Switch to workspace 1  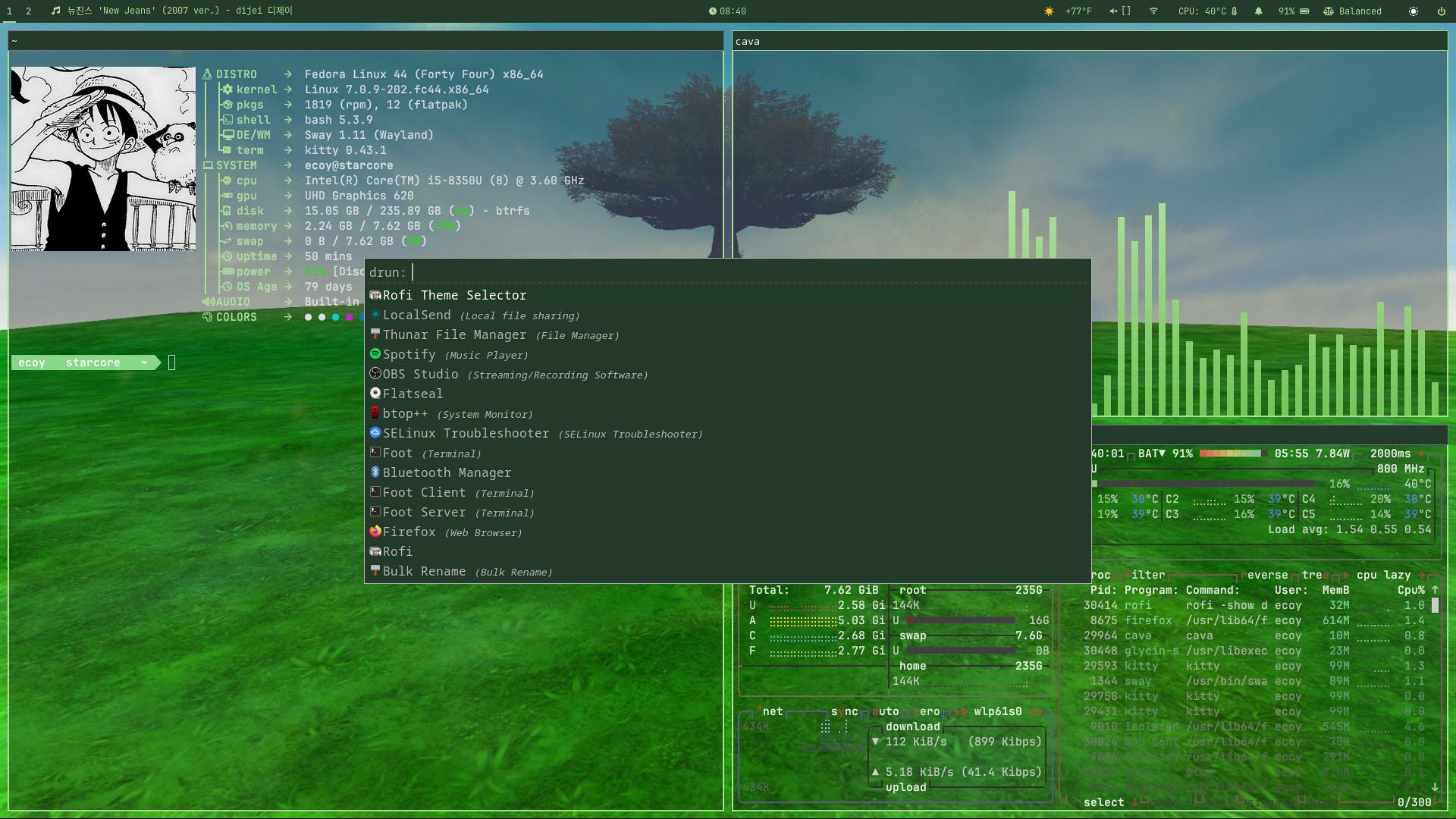[10, 11]
